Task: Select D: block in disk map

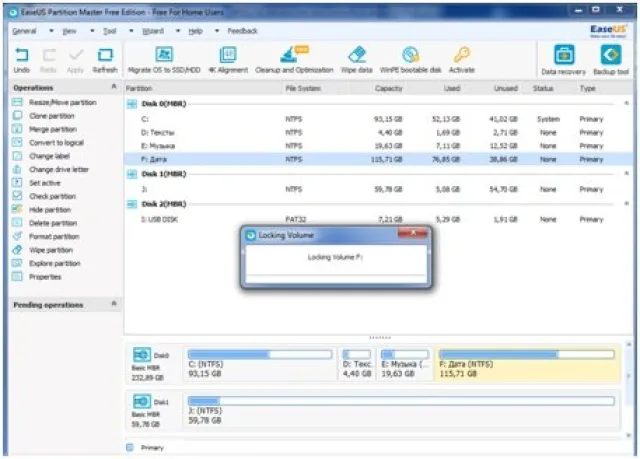Action: [357, 363]
